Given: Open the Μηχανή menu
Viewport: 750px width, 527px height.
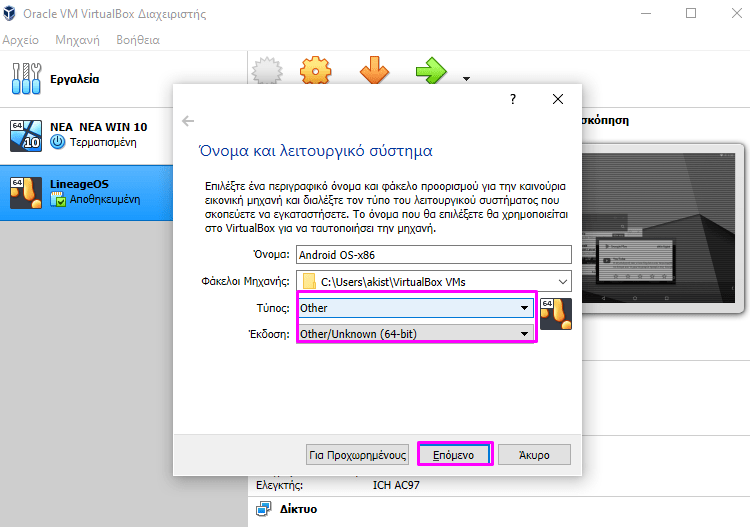Looking at the screenshot, I should pos(77,40).
